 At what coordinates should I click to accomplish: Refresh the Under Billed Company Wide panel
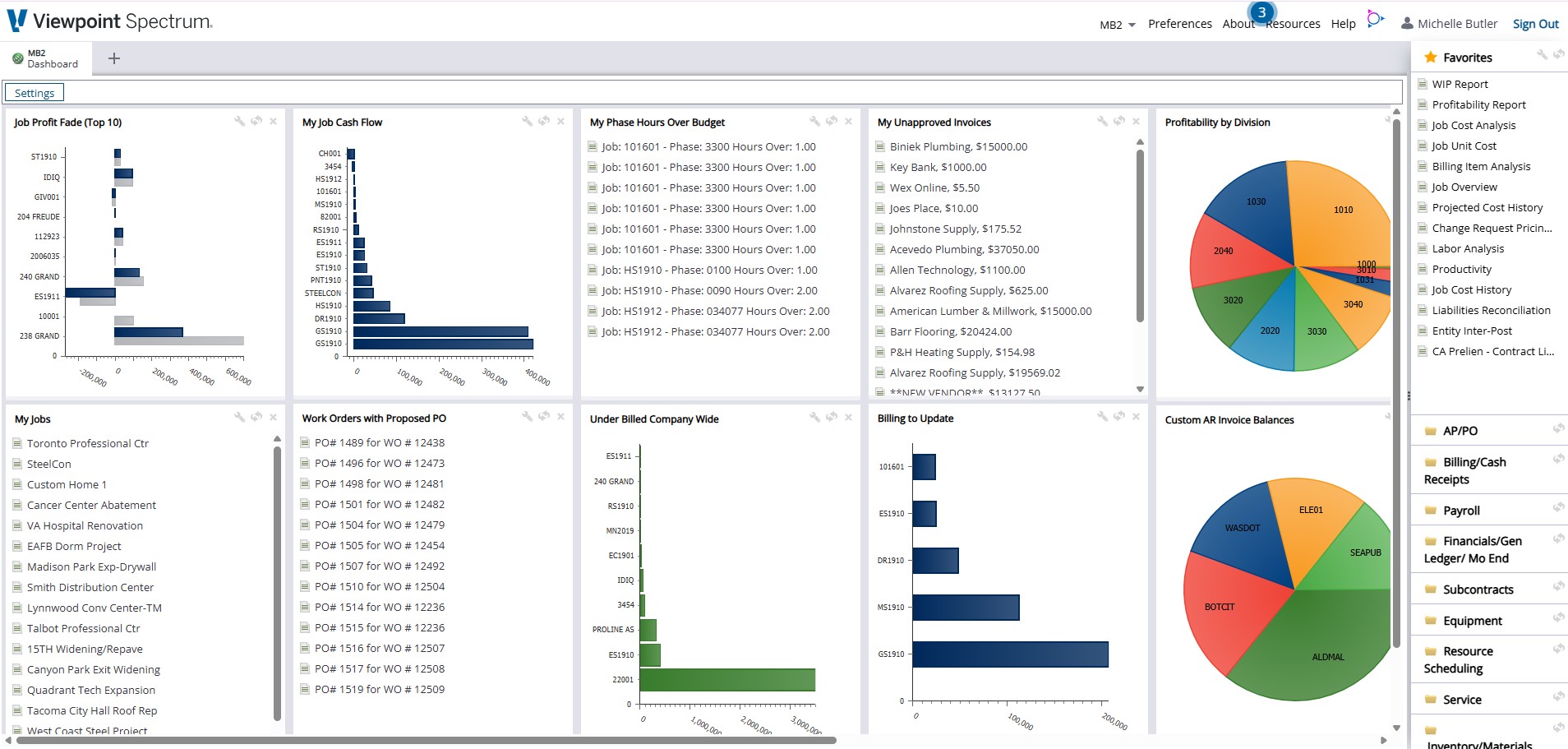pos(832,417)
